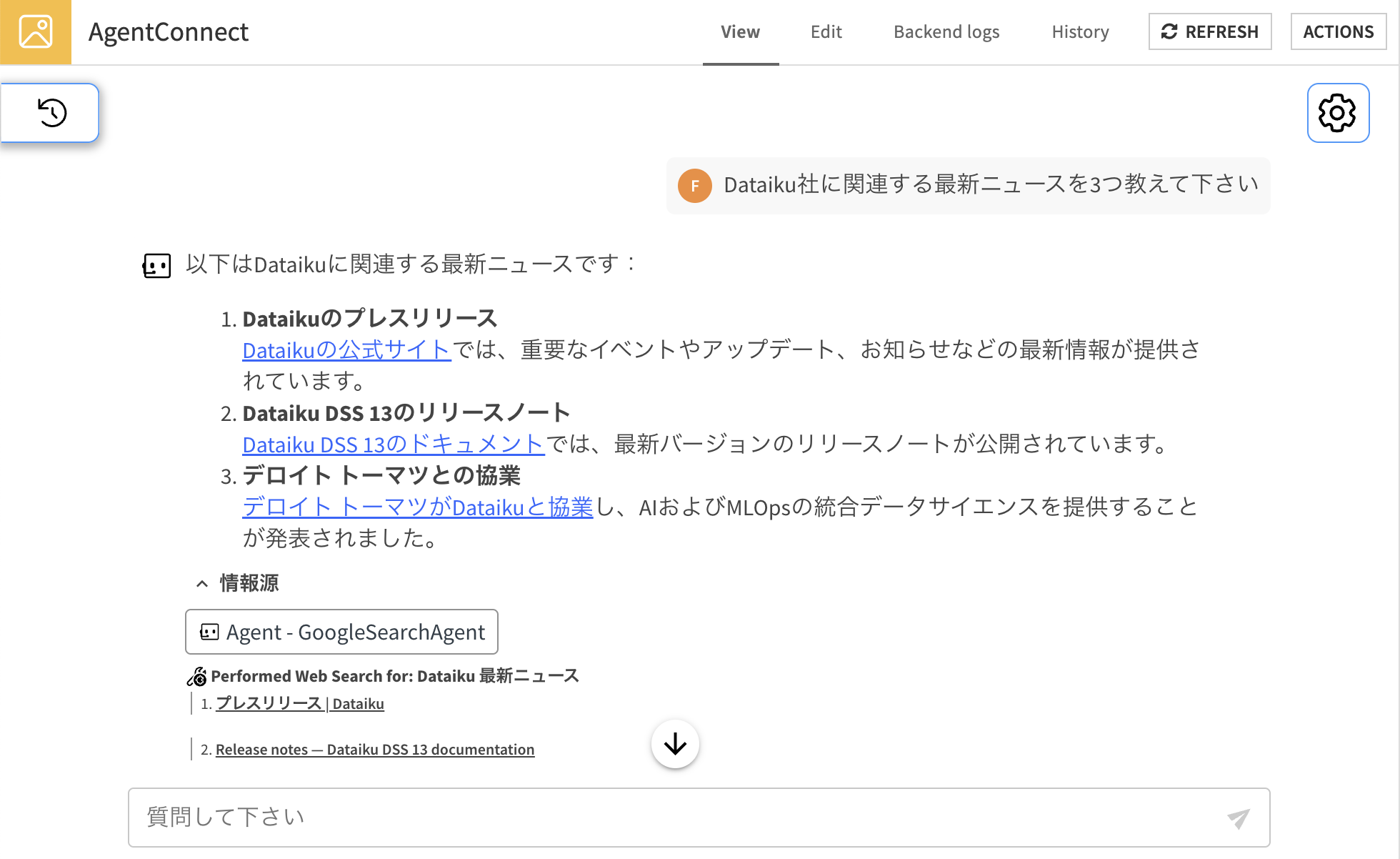Click the web search globe icon
Viewport: 1400px width, 859px height.
pyautogui.click(x=197, y=676)
